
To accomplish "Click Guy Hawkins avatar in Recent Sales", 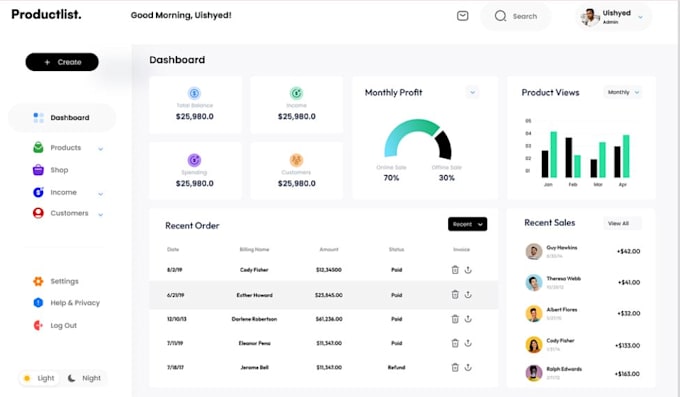I will click(534, 251).
